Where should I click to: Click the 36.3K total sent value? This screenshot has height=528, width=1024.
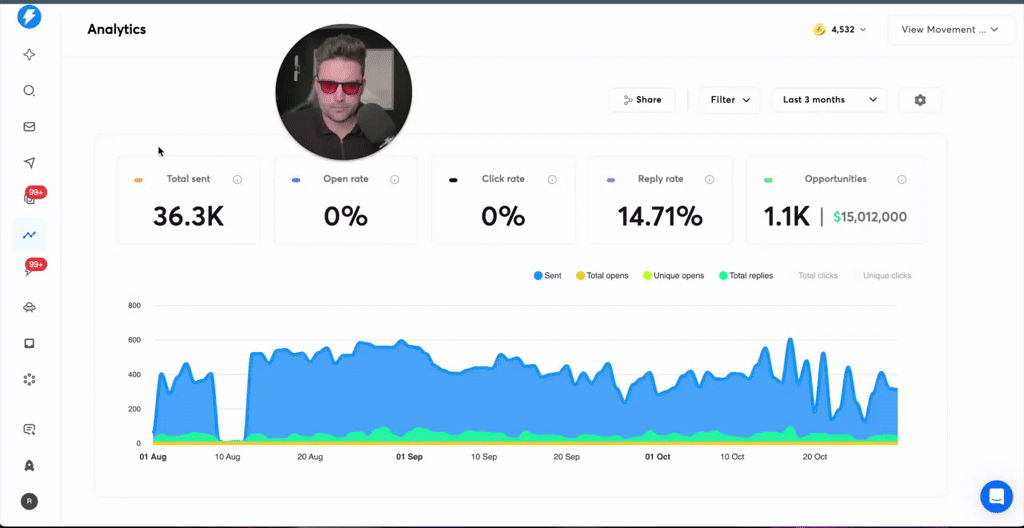point(189,217)
